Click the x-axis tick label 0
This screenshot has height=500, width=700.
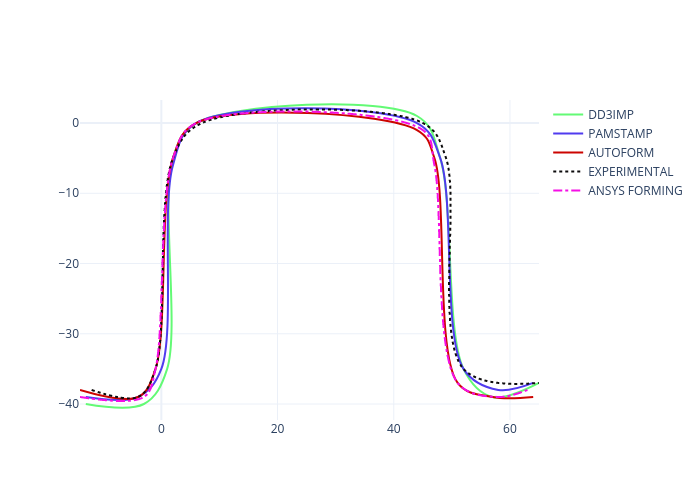tap(161, 428)
